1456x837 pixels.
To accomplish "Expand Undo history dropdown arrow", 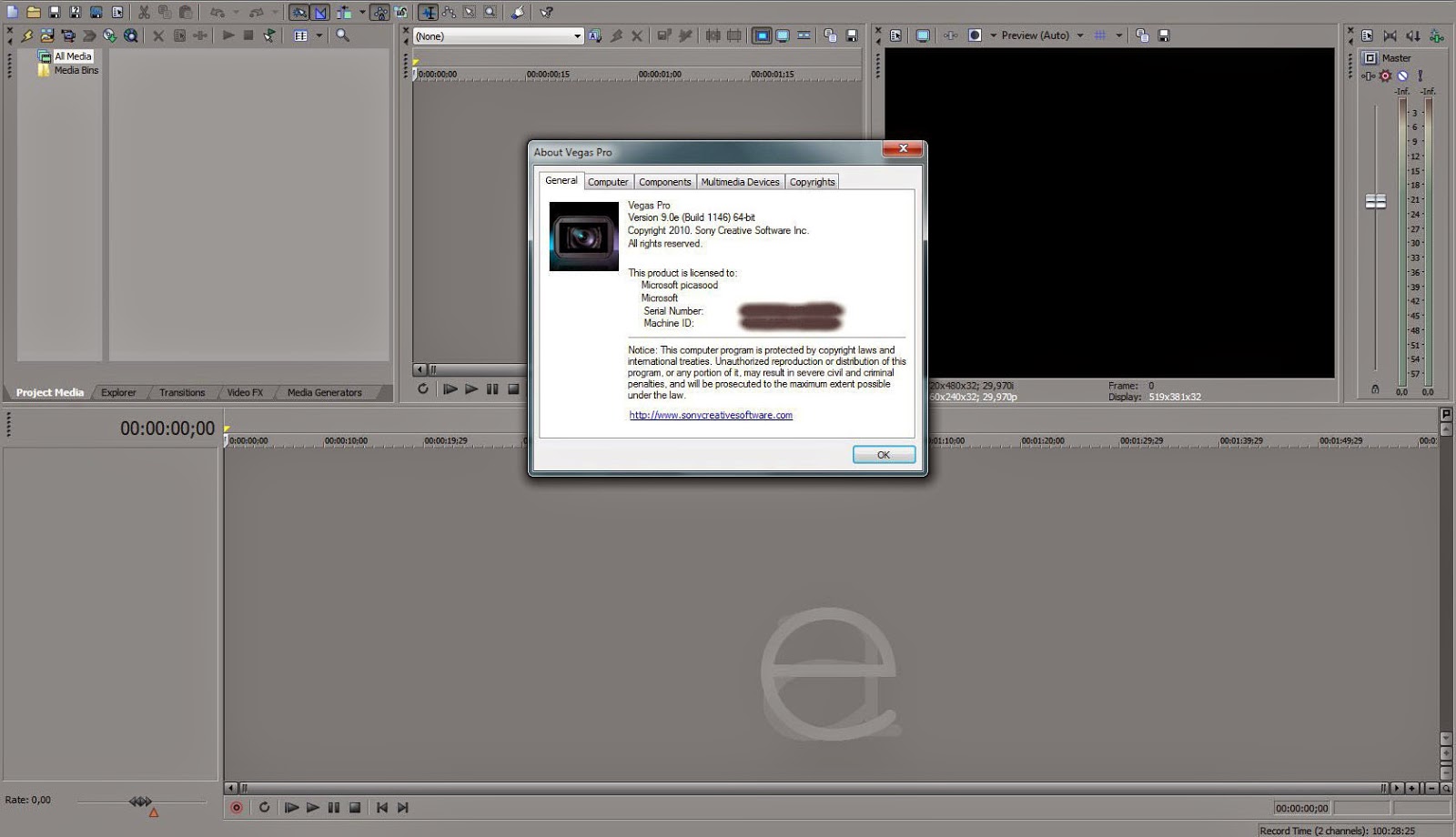I will pyautogui.click(x=235, y=12).
